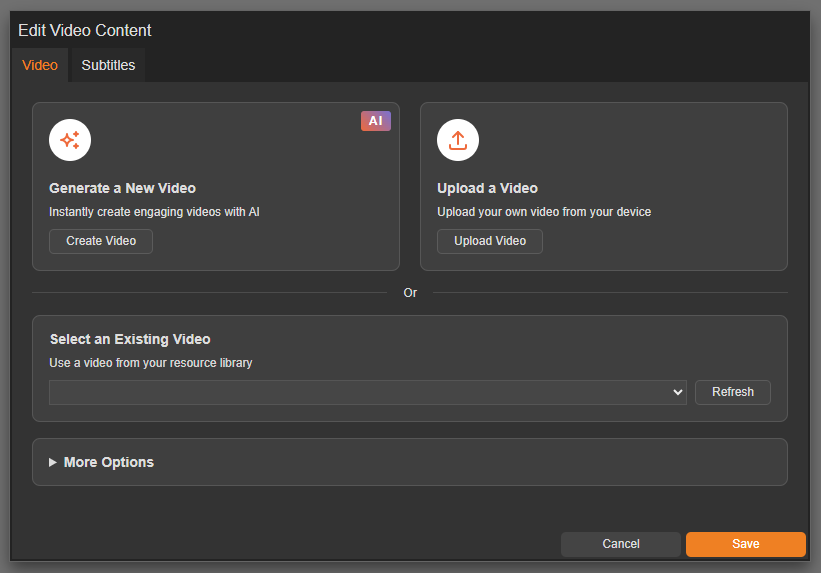Viewport: 821px width, 573px height.
Task: Switch to the Subtitles tab
Action: (108, 65)
